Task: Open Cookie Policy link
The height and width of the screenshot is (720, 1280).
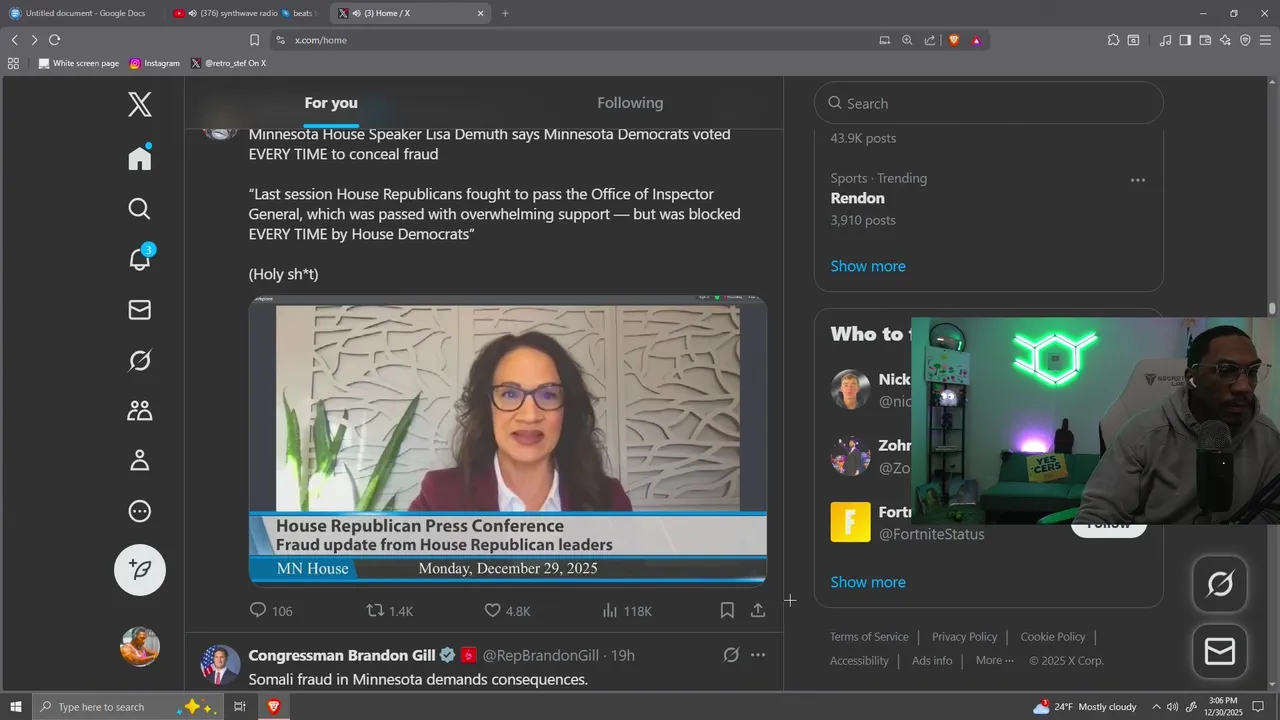Action: click(1052, 637)
